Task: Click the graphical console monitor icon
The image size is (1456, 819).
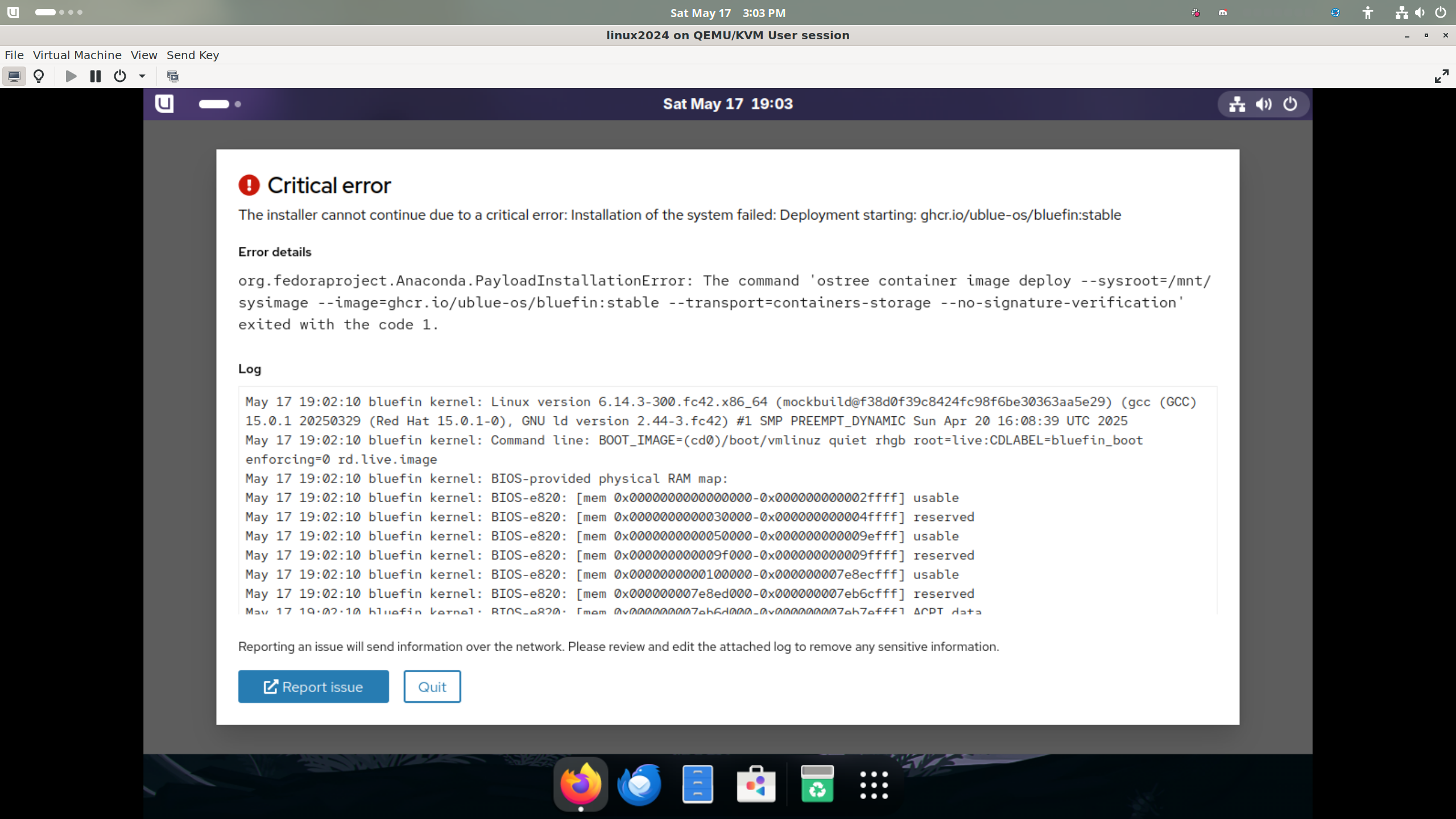Action: 14,76
